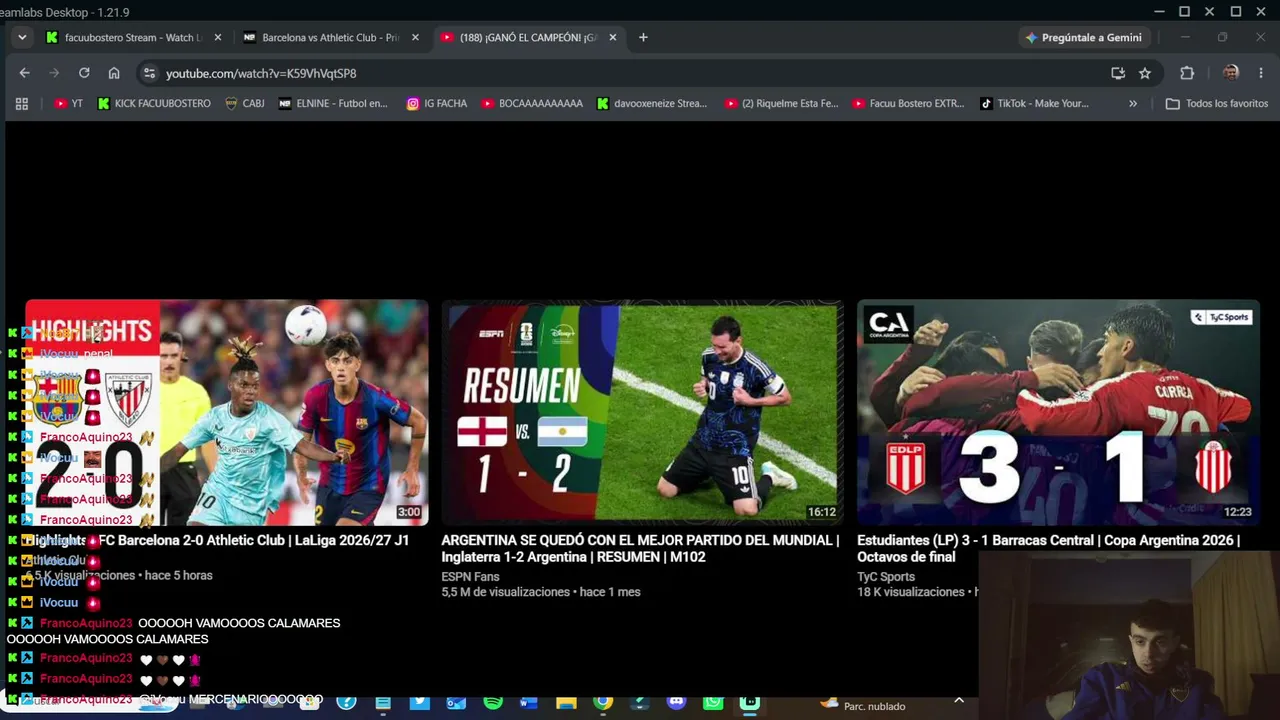This screenshot has height=720, width=1280.
Task: Open the (2) Riquelme Esta Fe bookmark
Action: (782, 103)
